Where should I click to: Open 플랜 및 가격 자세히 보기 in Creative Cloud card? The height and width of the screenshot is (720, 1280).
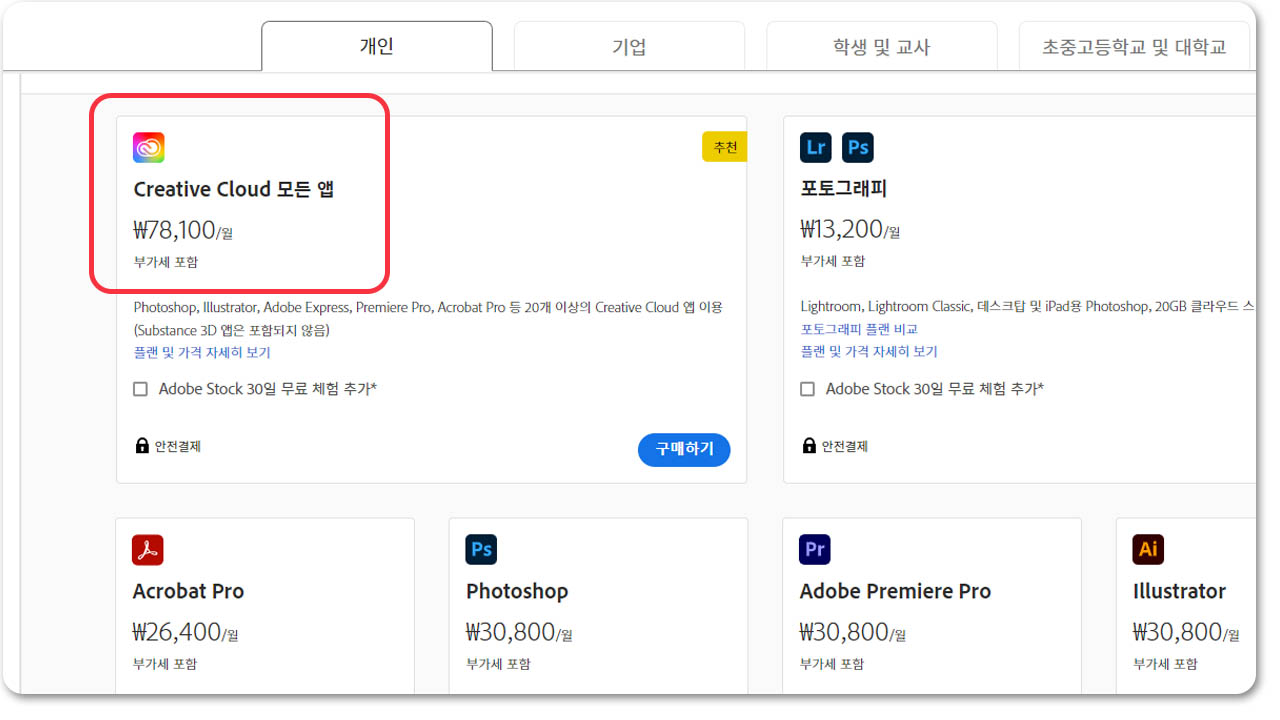[x=202, y=352]
